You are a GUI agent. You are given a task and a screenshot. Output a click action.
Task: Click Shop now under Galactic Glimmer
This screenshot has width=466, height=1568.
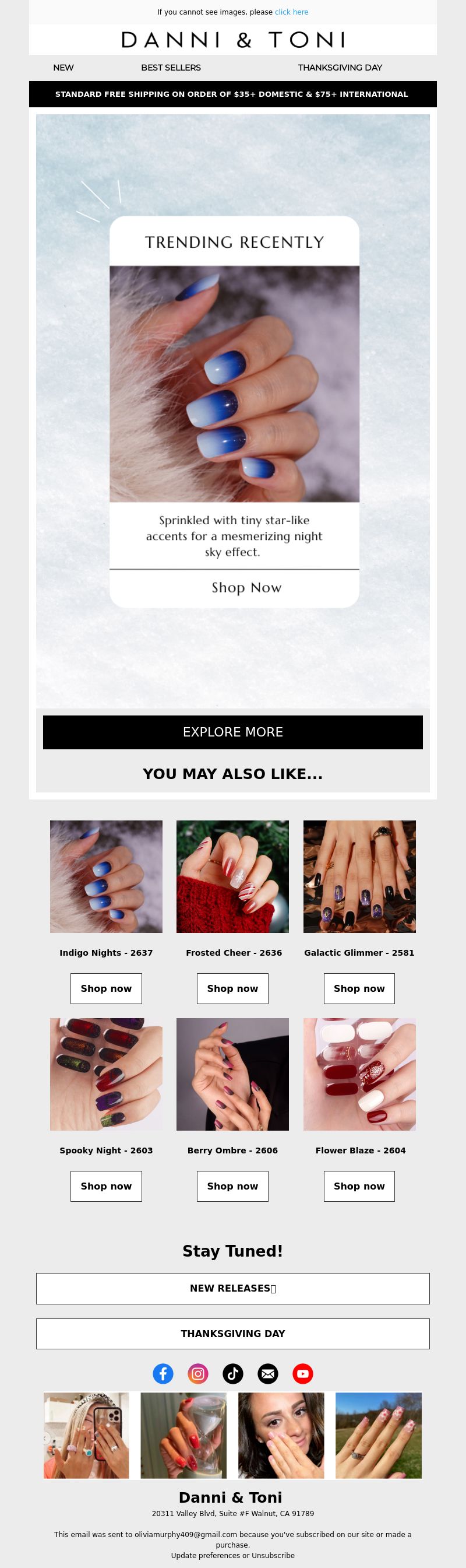pos(359,988)
